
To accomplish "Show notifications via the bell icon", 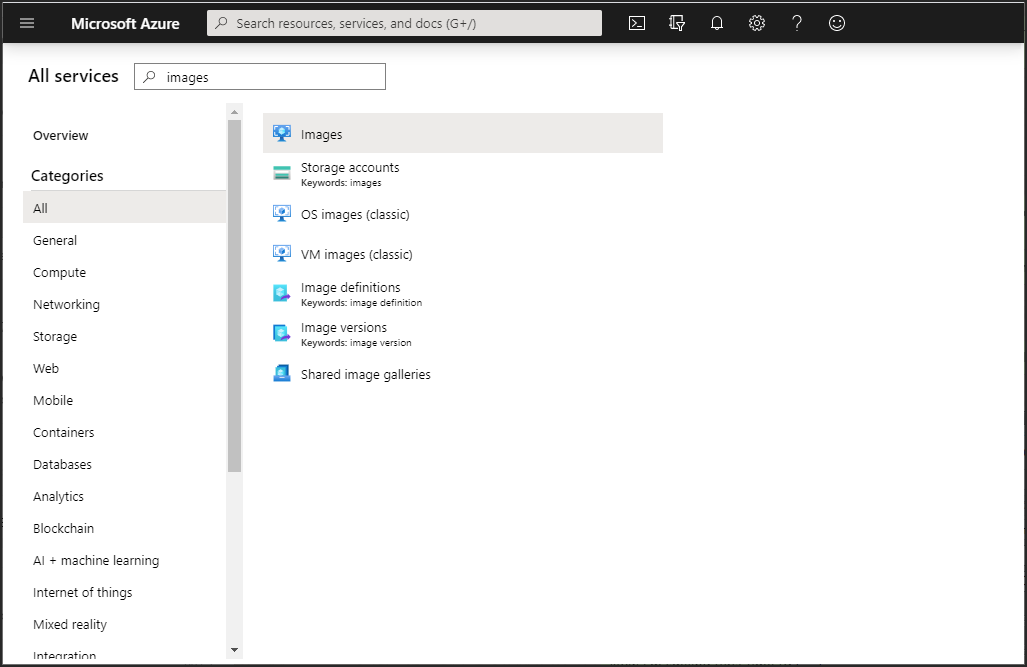I will click(x=717, y=24).
